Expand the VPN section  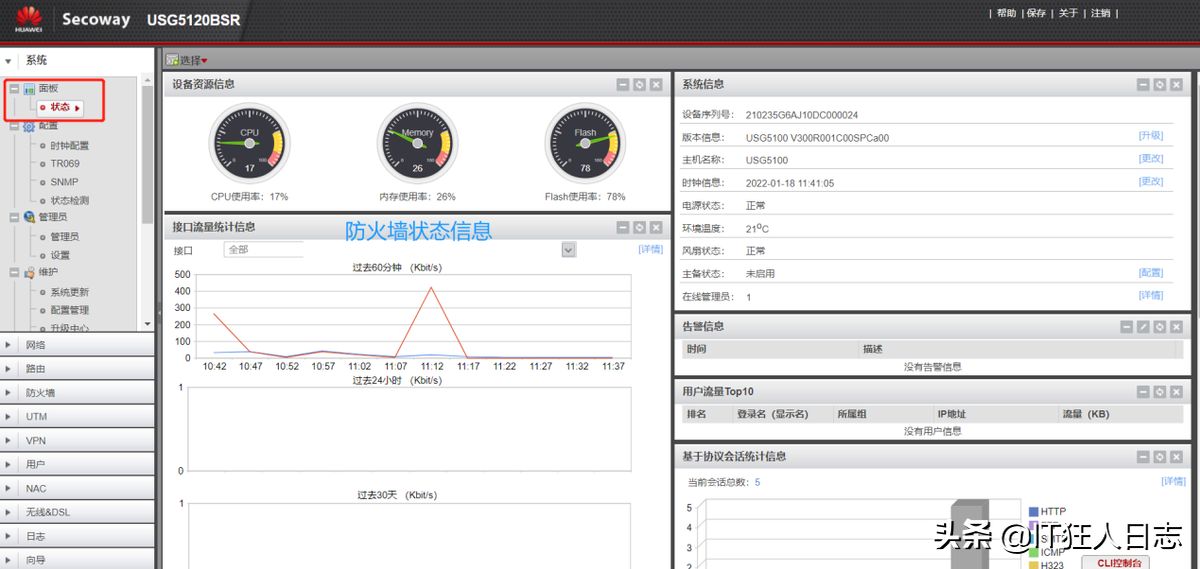(x=77, y=441)
